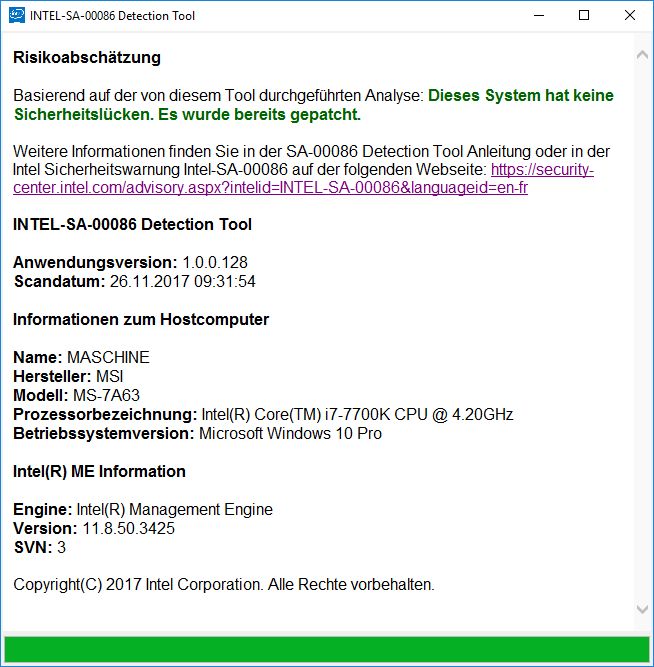Click the green status bar

tap(326, 650)
